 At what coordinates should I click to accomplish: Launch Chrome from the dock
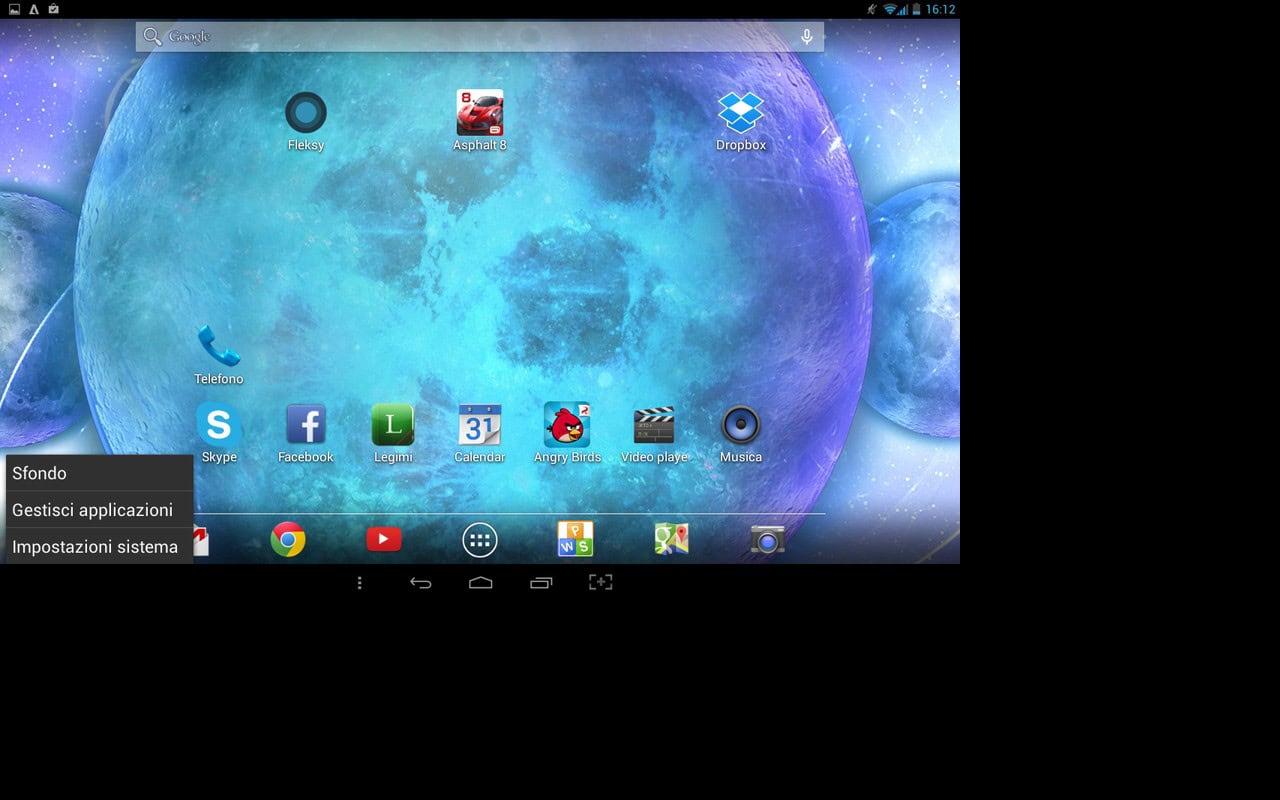pos(288,540)
